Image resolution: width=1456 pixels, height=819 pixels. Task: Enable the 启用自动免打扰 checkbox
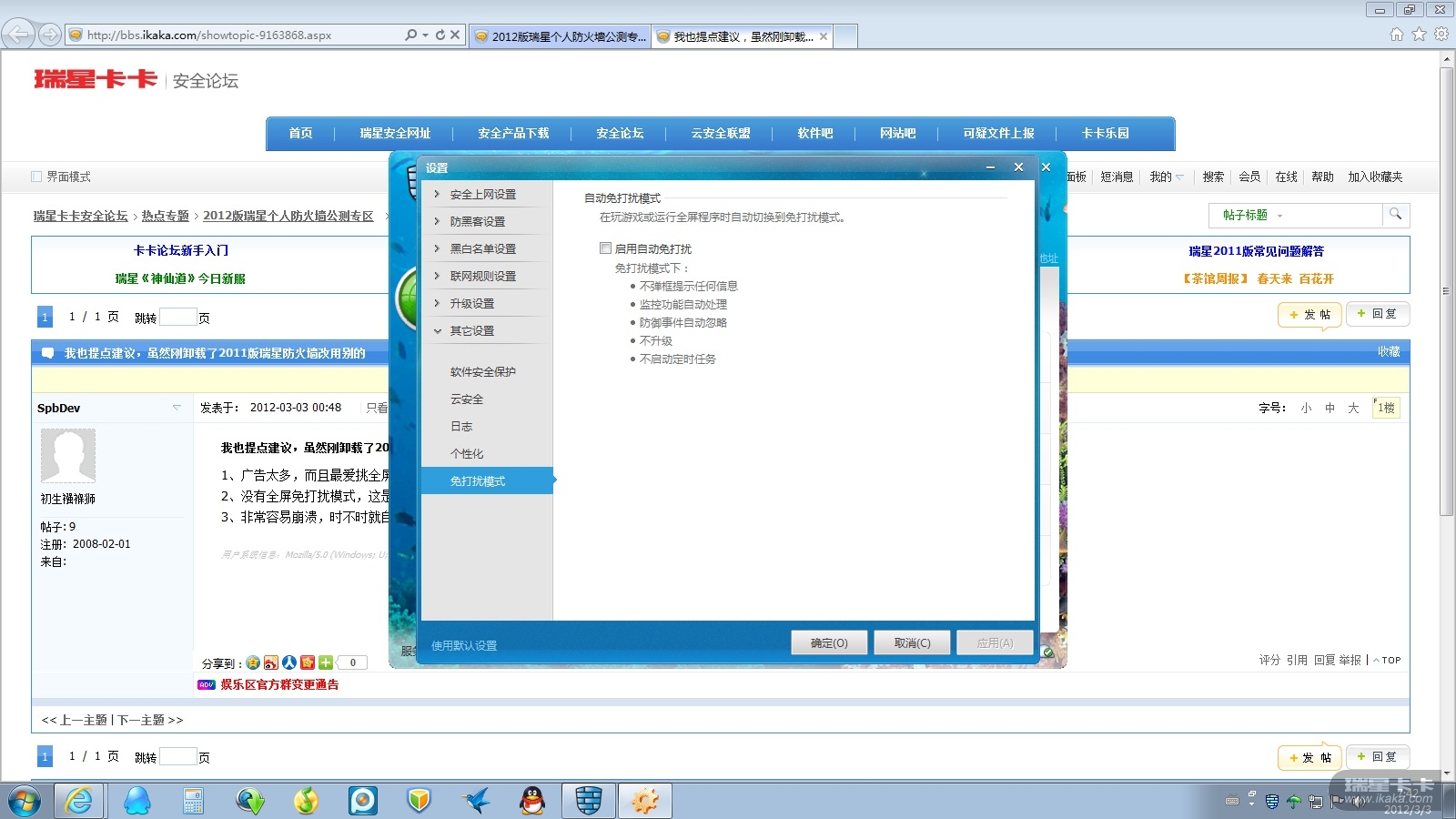pyautogui.click(x=605, y=248)
